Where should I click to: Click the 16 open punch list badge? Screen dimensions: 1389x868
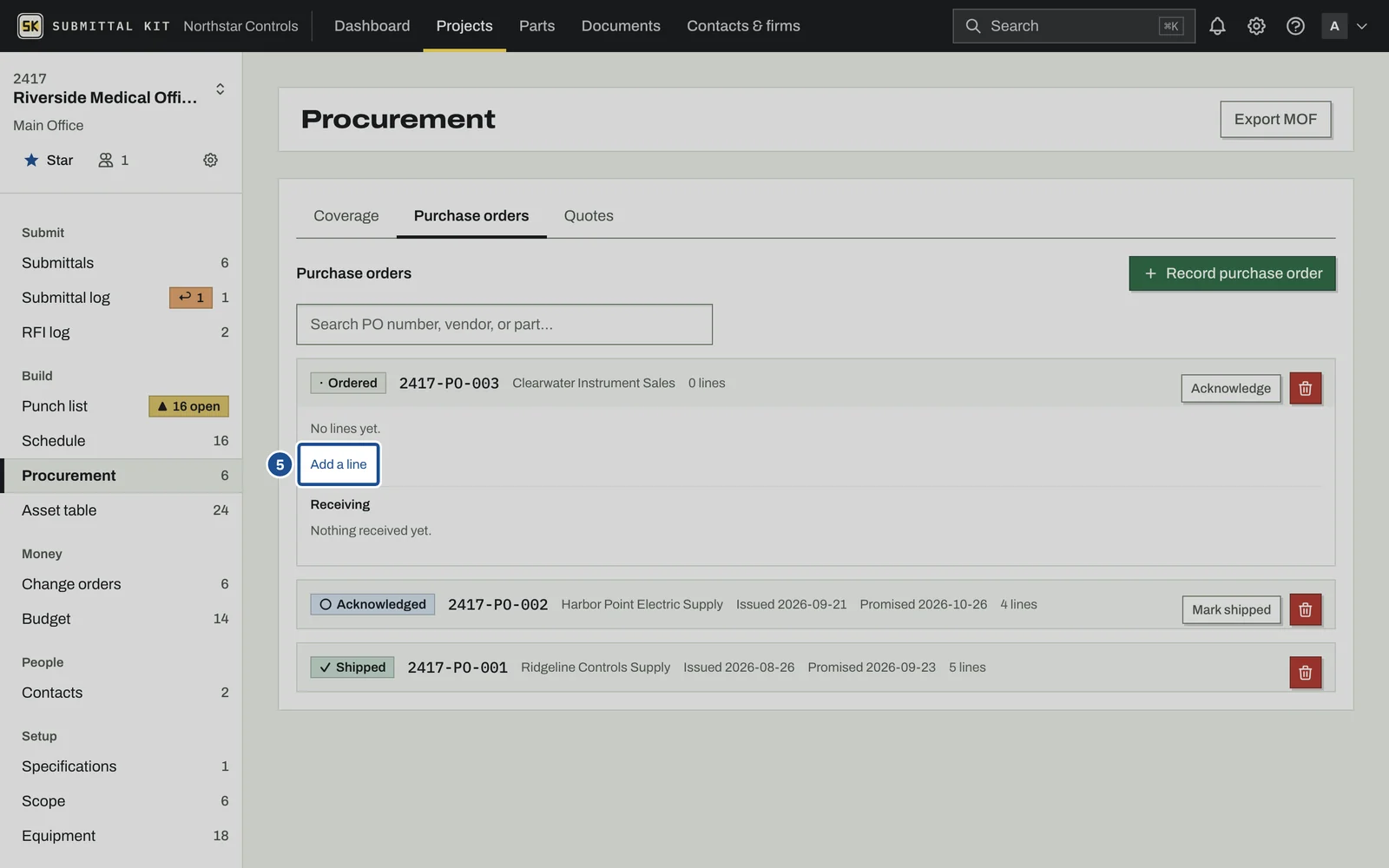tap(188, 406)
